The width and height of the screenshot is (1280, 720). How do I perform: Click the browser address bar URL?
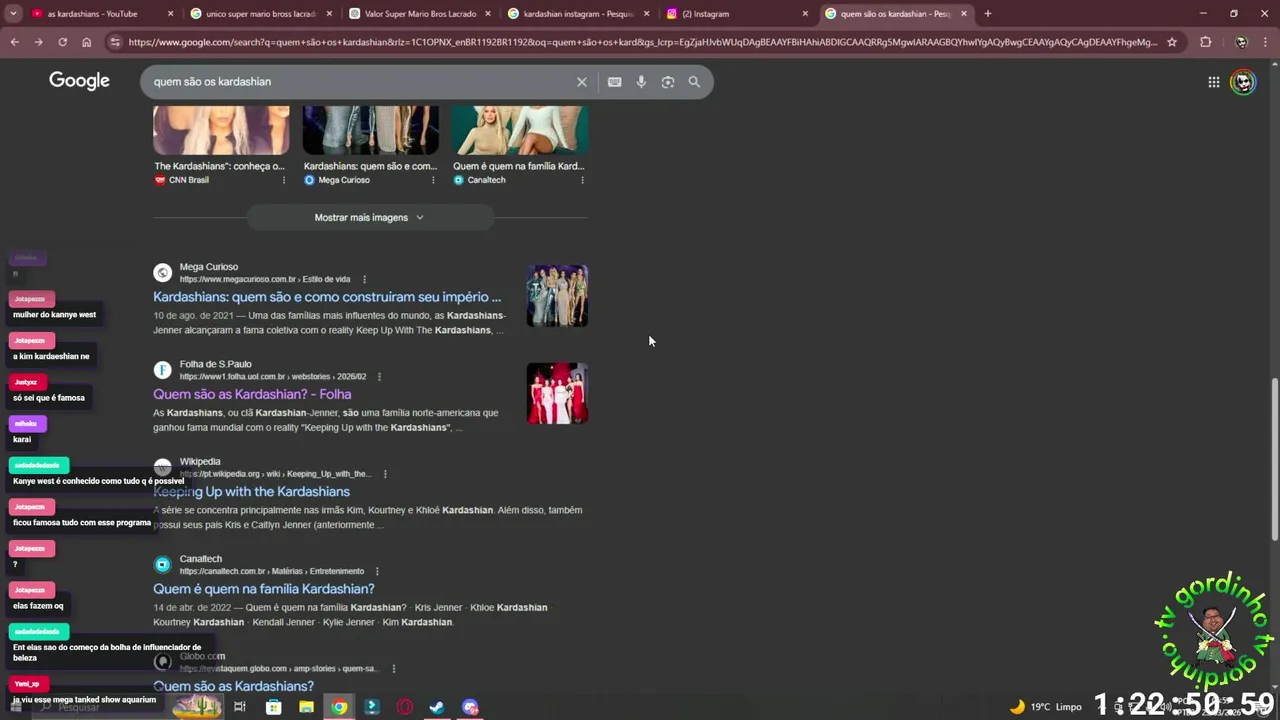click(x=642, y=42)
